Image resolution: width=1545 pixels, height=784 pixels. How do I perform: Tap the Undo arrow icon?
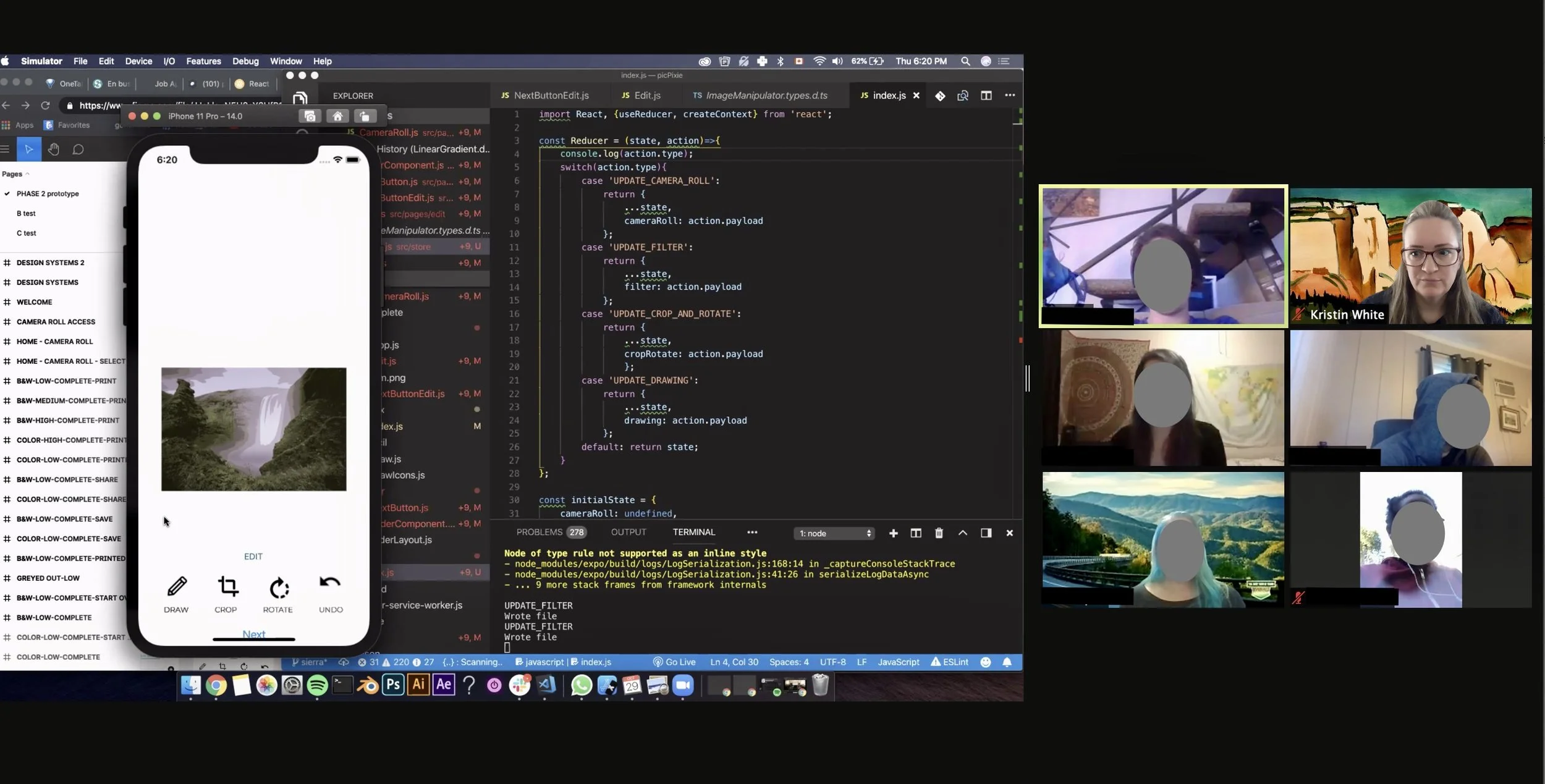coord(330,583)
